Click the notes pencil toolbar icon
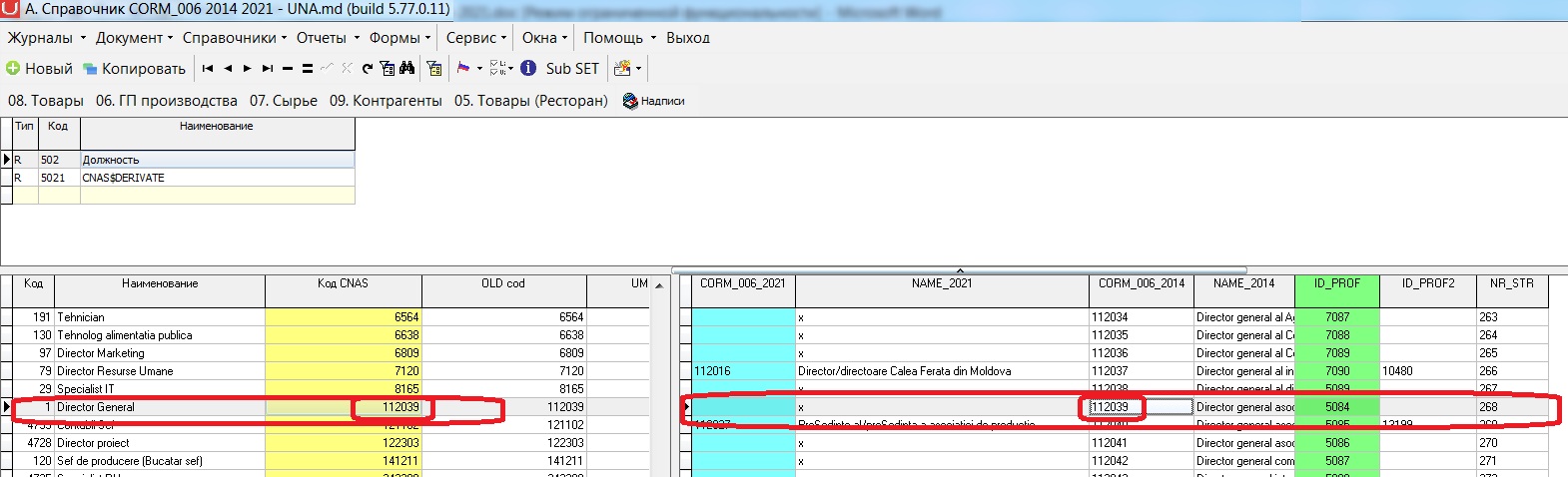The image size is (1568, 477). tap(622, 68)
